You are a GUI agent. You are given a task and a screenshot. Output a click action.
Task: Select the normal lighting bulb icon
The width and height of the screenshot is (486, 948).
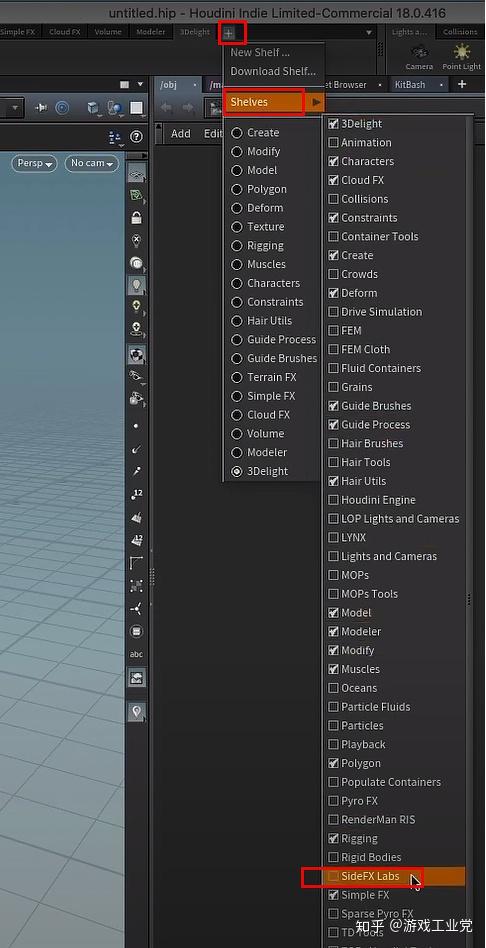(x=137, y=285)
